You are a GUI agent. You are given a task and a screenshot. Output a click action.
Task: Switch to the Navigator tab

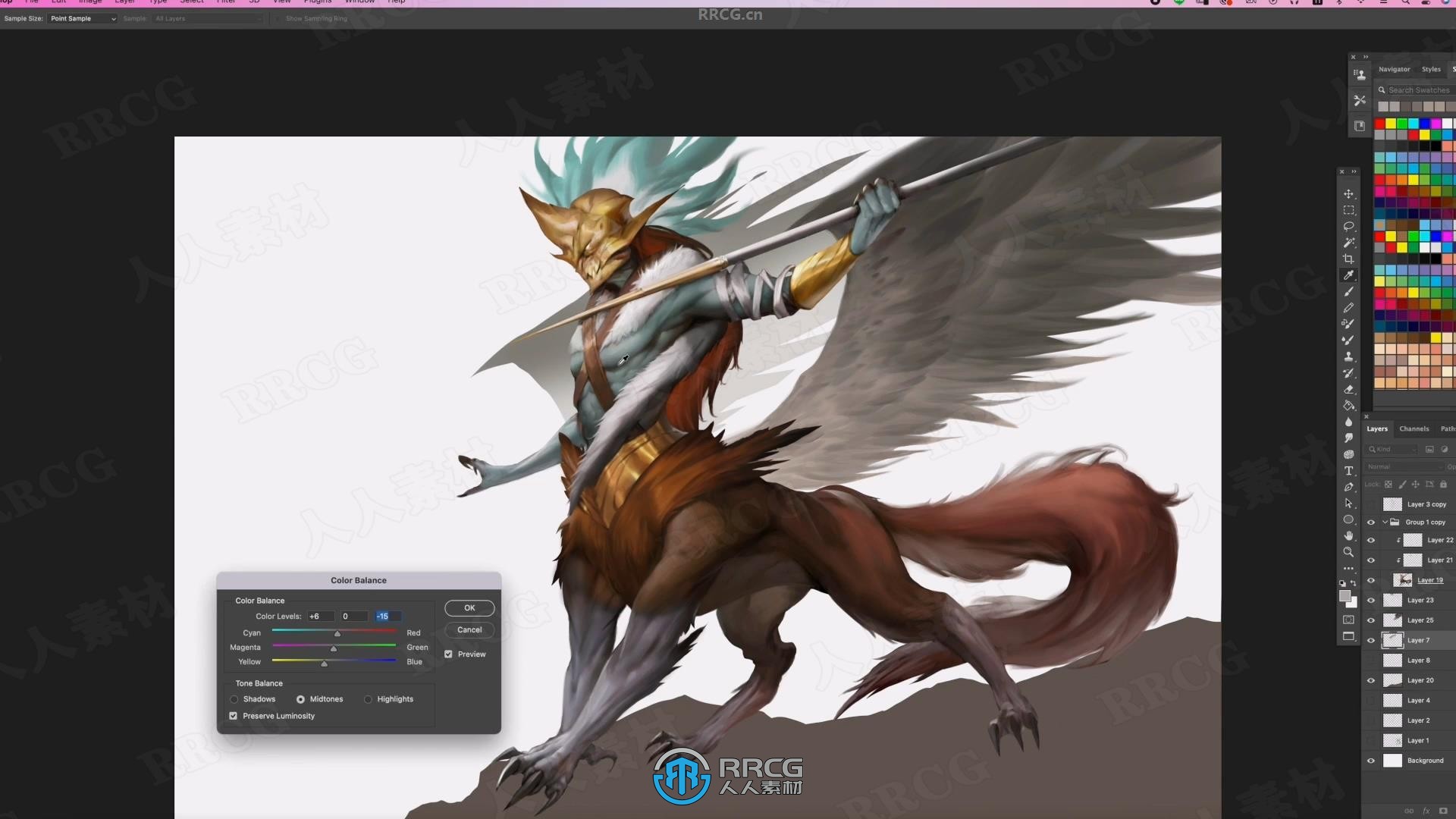coord(1394,69)
